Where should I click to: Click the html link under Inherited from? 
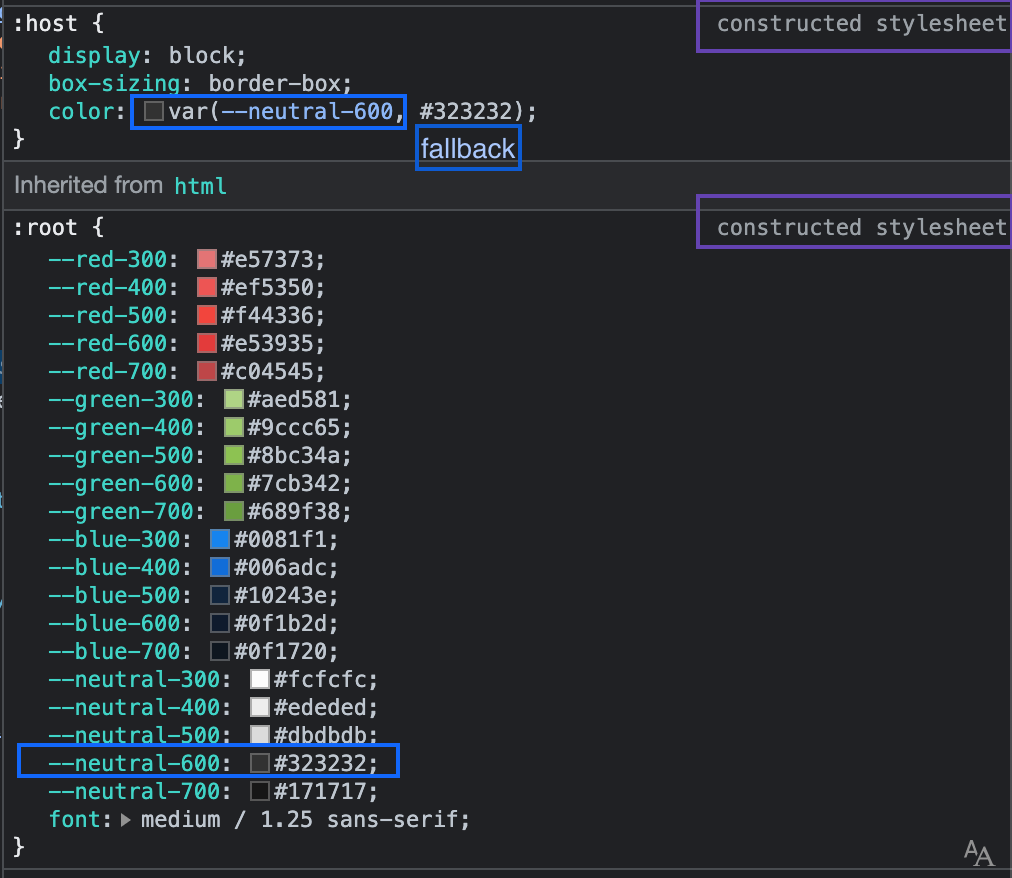pyautogui.click(x=200, y=185)
